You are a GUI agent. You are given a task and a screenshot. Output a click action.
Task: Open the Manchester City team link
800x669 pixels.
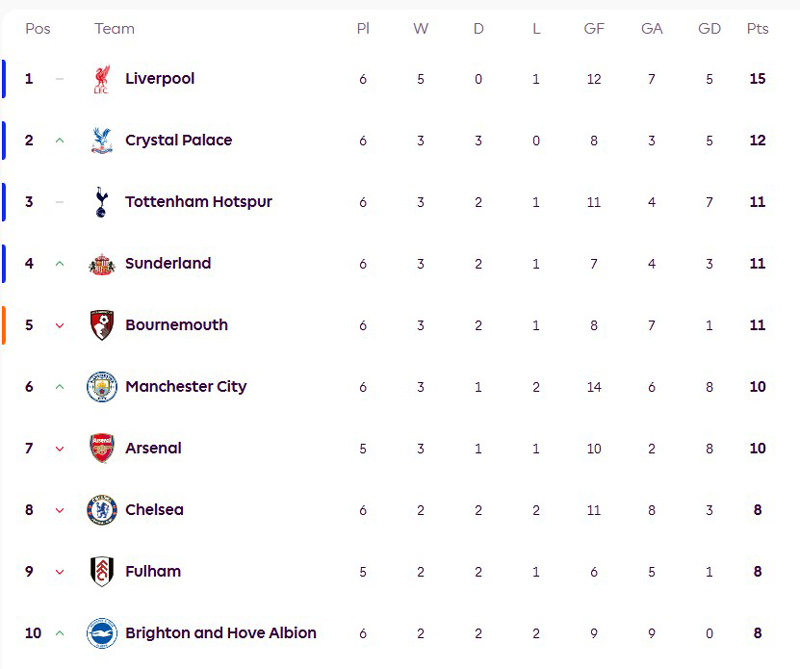point(185,386)
